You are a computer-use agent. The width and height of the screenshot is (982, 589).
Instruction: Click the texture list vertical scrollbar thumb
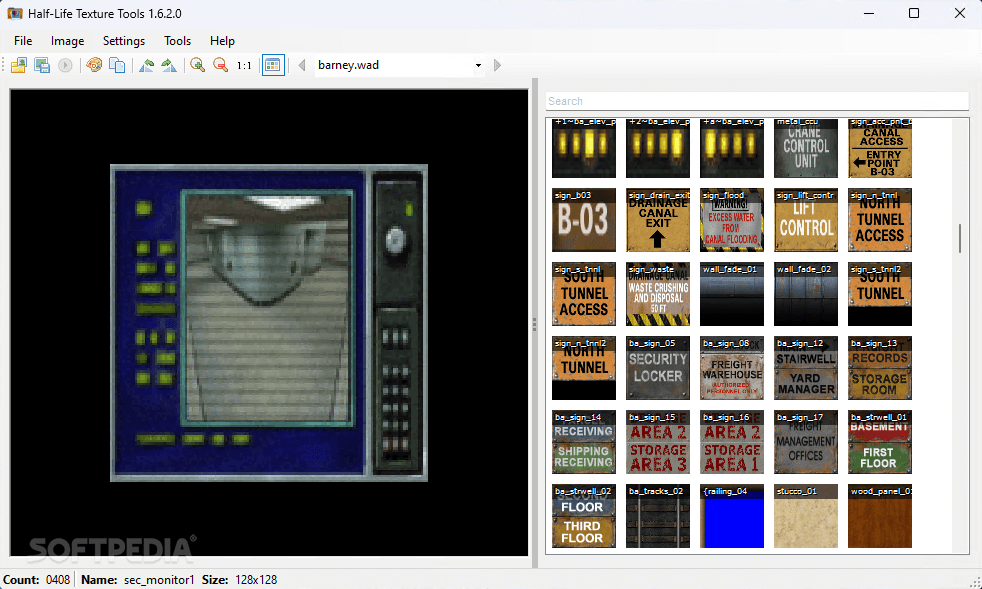point(959,239)
